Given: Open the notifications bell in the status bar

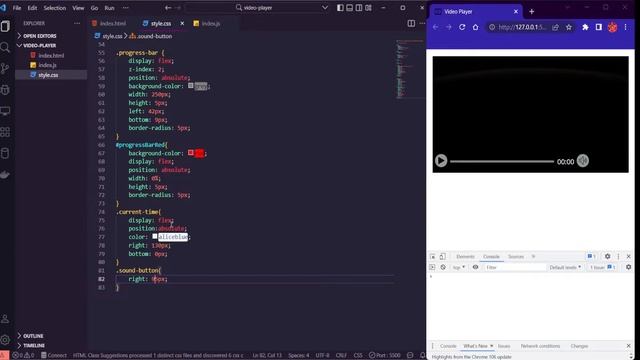Looking at the screenshot, I should [x=422, y=355].
